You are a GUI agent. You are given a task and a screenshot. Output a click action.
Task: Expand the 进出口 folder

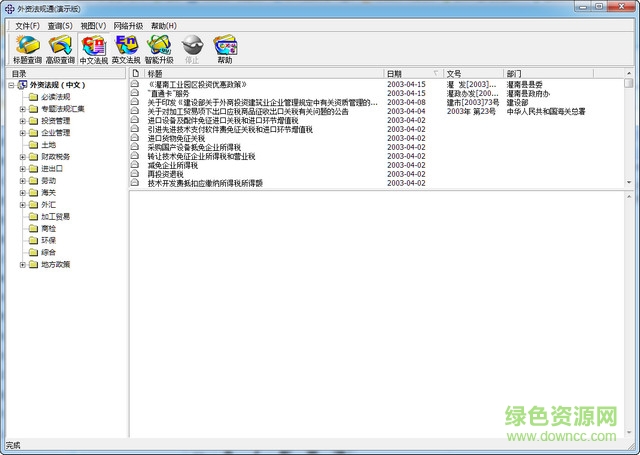pos(23,169)
